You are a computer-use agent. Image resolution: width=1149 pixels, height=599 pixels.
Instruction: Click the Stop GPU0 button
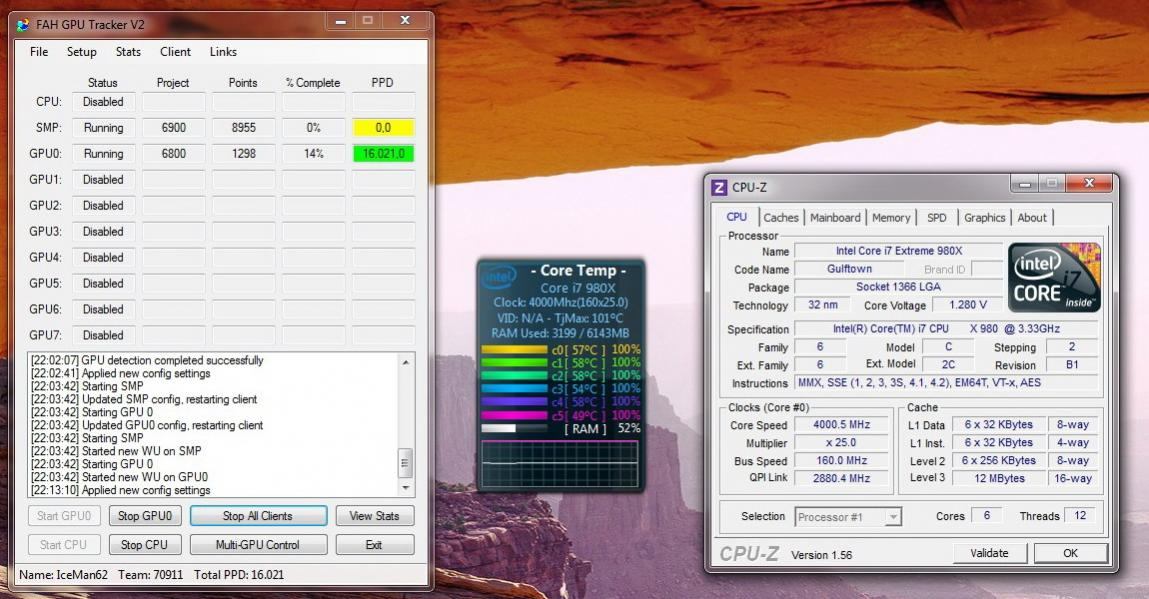pyautogui.click(x=145, y=516)
